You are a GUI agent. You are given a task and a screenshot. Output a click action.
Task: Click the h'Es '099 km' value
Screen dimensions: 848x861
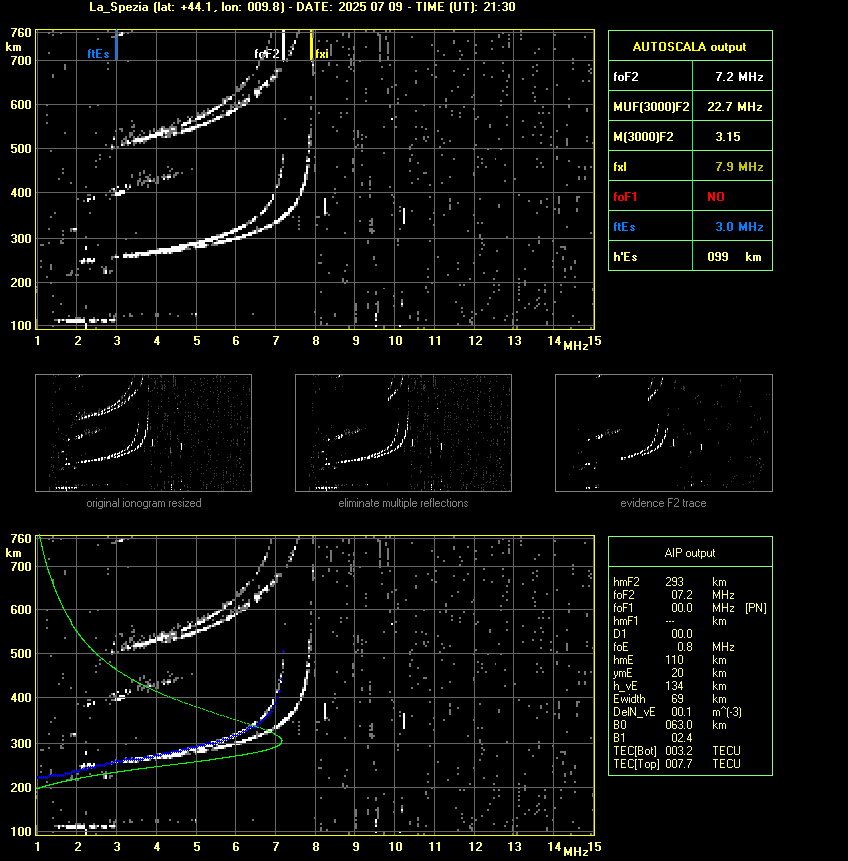coord(733,256)
